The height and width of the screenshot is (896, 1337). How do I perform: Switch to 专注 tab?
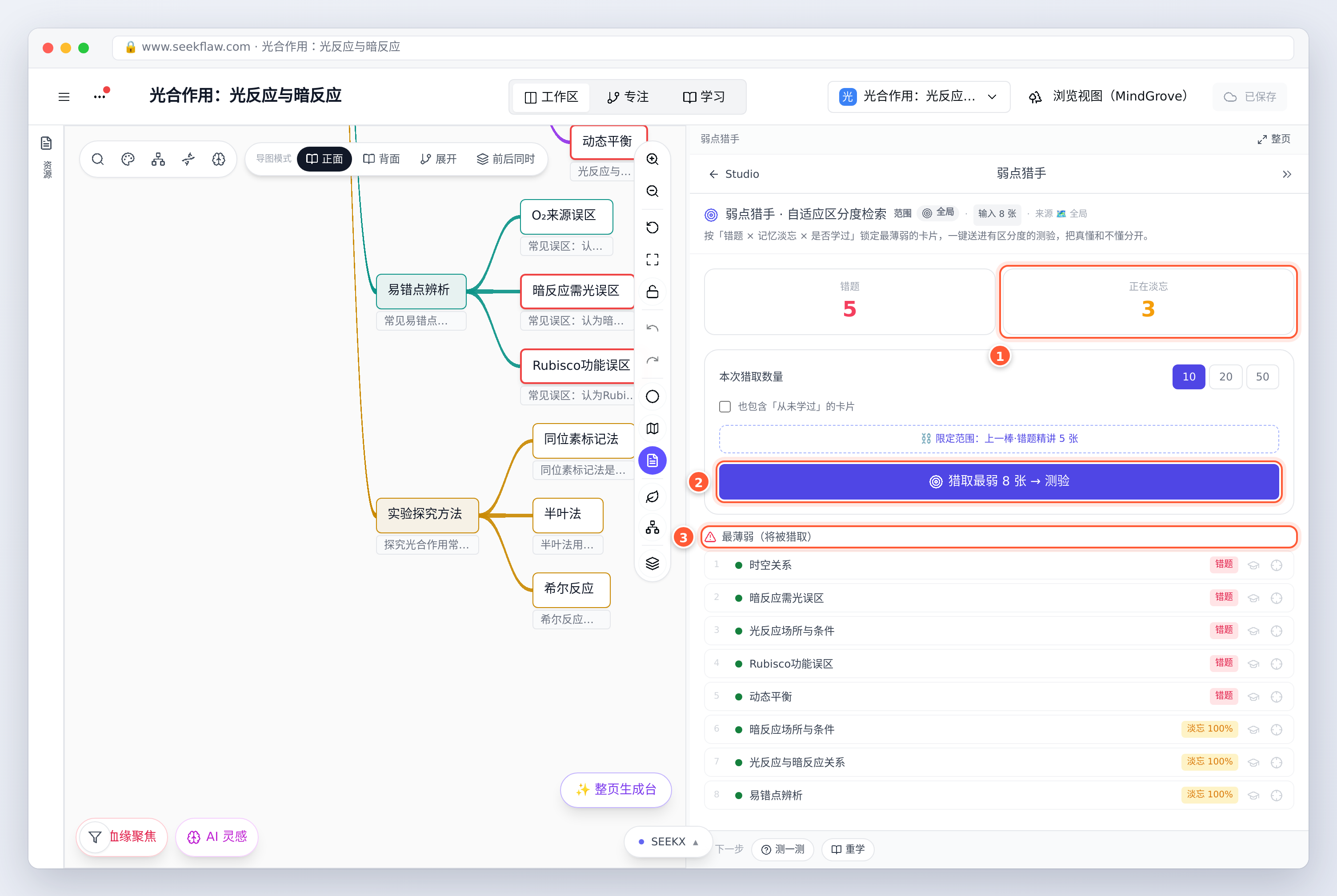pyautogui.click(x=628, y=97)
